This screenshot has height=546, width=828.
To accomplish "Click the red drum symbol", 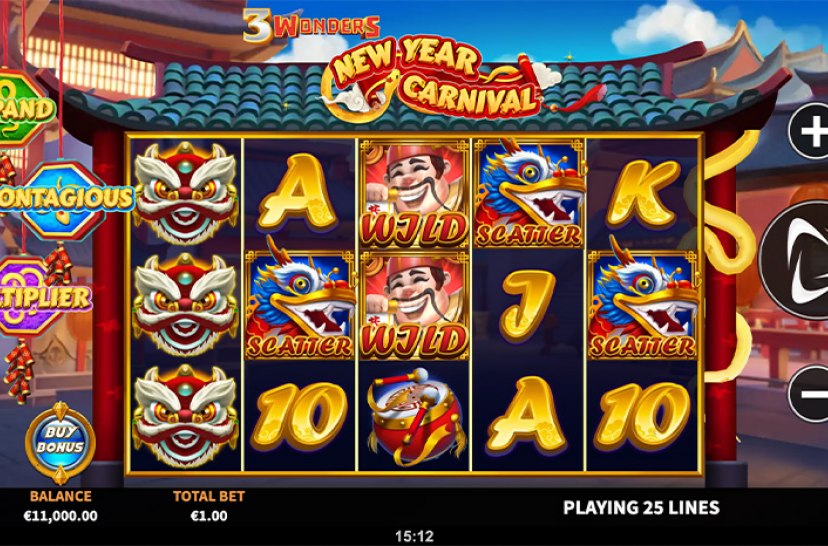I will click(x=416, y=417).
